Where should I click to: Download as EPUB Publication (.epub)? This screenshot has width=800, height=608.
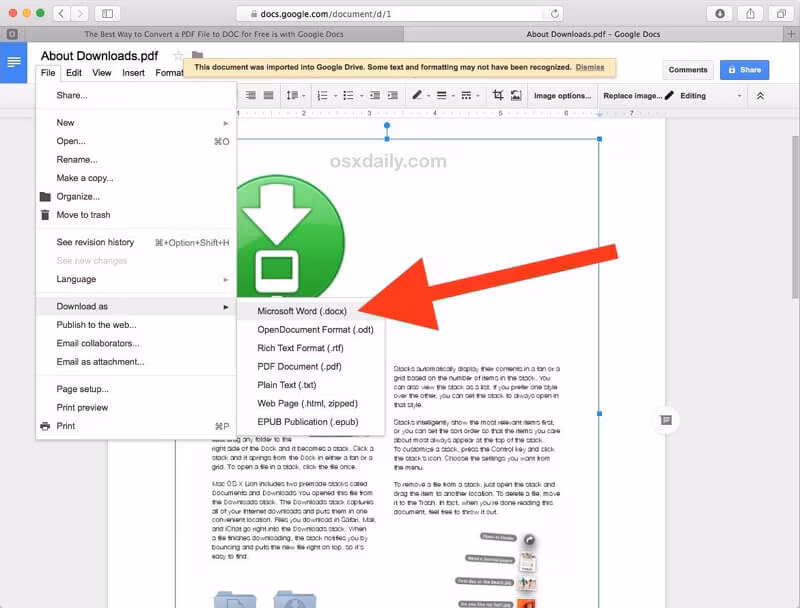pos(311,422)
